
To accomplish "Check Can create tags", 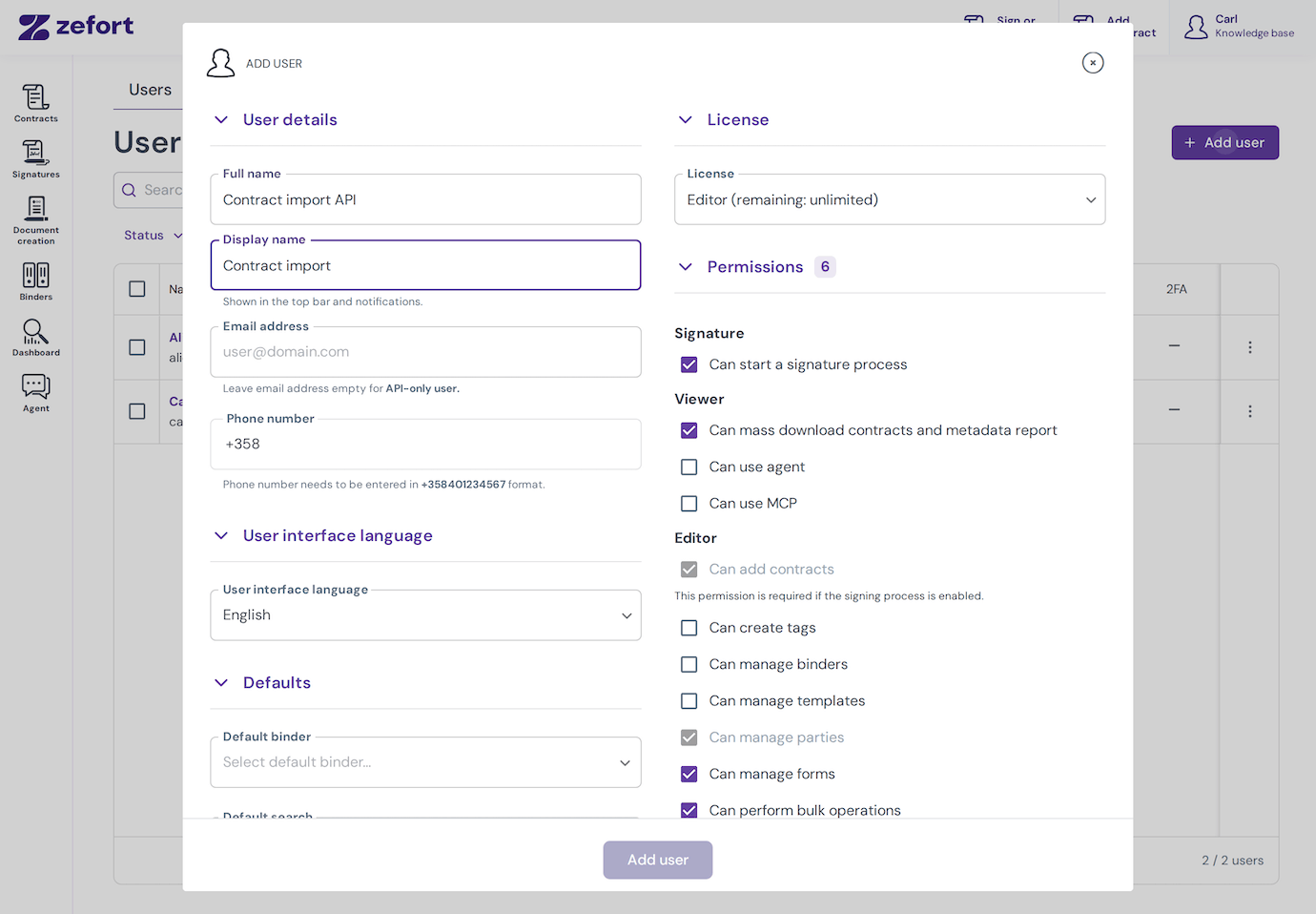I will pos(689,628).
